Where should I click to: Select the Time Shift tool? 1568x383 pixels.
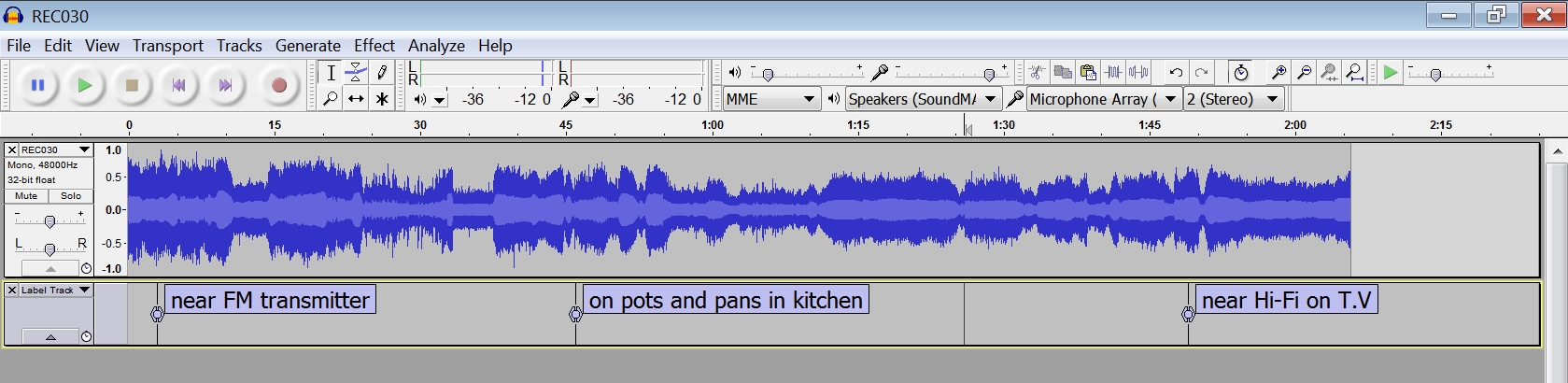(x=356, y=99)
